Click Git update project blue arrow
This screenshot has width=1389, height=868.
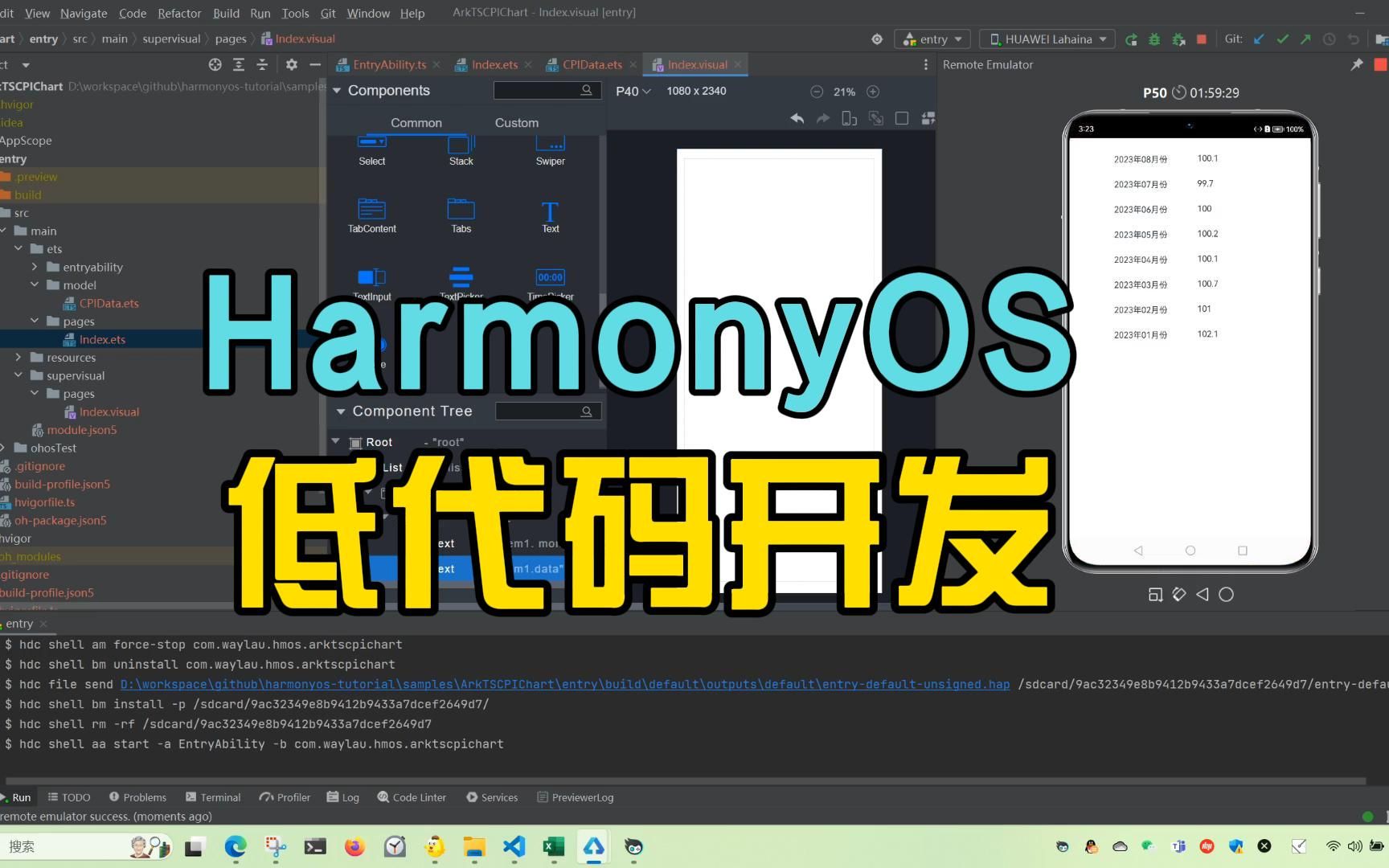[x=1259, y=39]
